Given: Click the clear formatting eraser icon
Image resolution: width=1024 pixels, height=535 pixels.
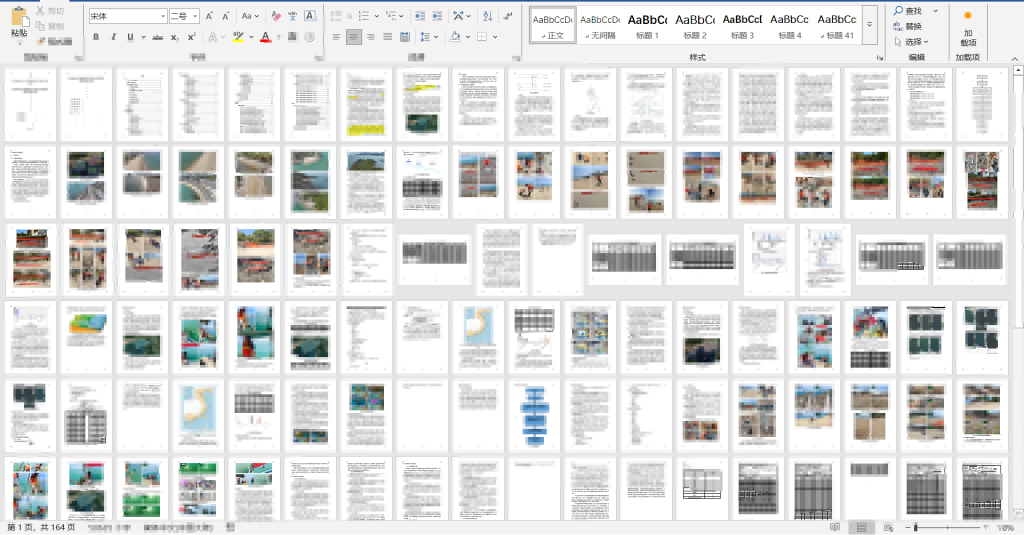Looking at the screenshot, I should pos(274,16).
